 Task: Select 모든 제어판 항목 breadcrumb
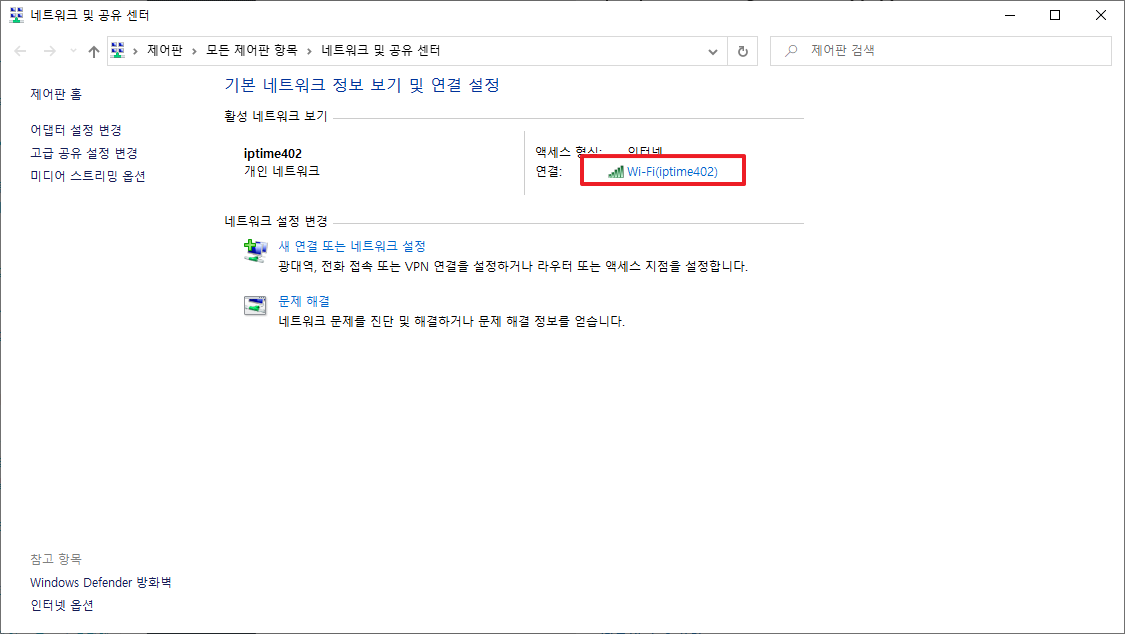click(252, 50)
